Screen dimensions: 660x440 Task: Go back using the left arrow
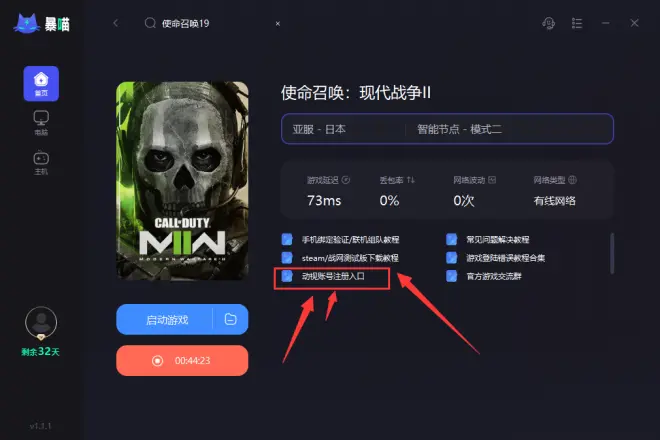(116, 23)
